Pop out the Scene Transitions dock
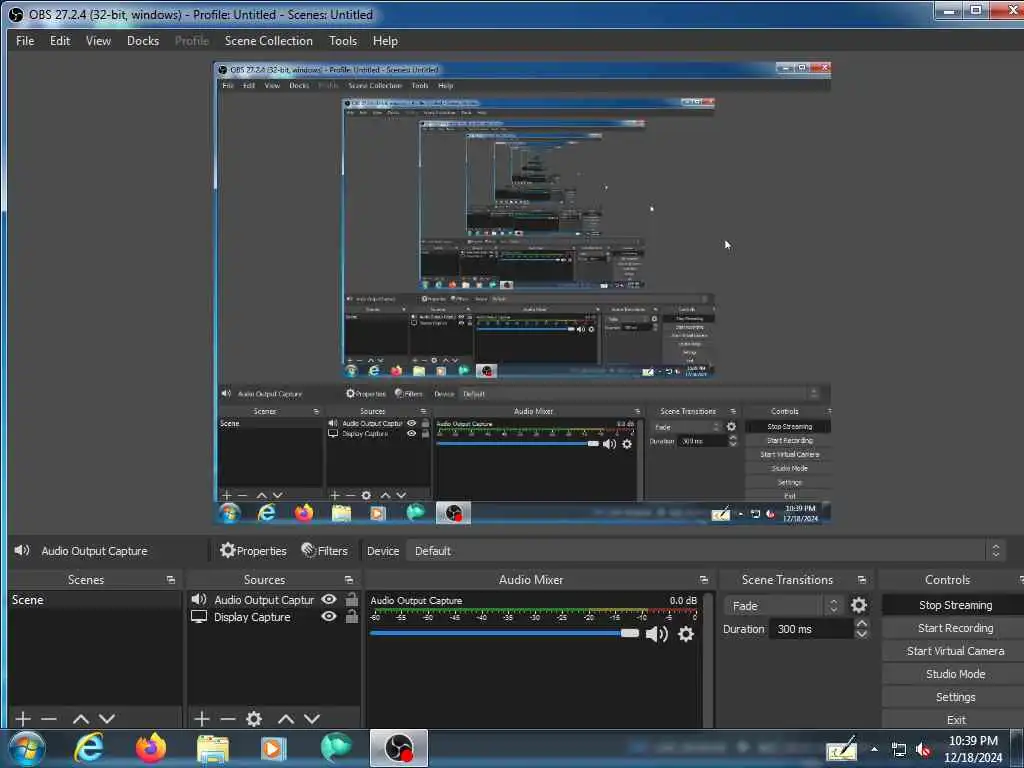 click(x=862, y=580)
